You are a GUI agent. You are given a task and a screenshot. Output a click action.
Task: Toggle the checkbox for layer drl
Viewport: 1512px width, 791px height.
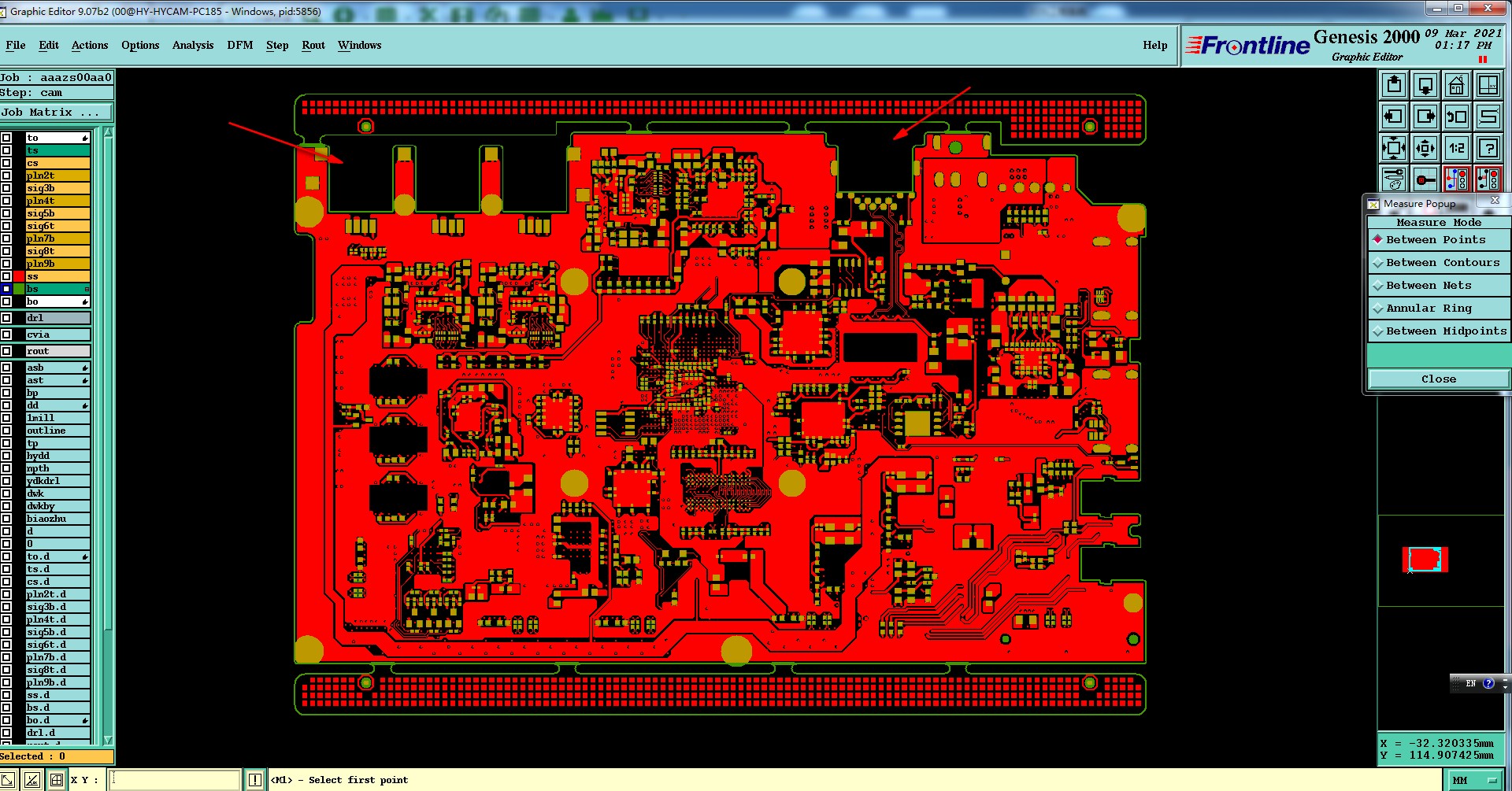(6, 318)
